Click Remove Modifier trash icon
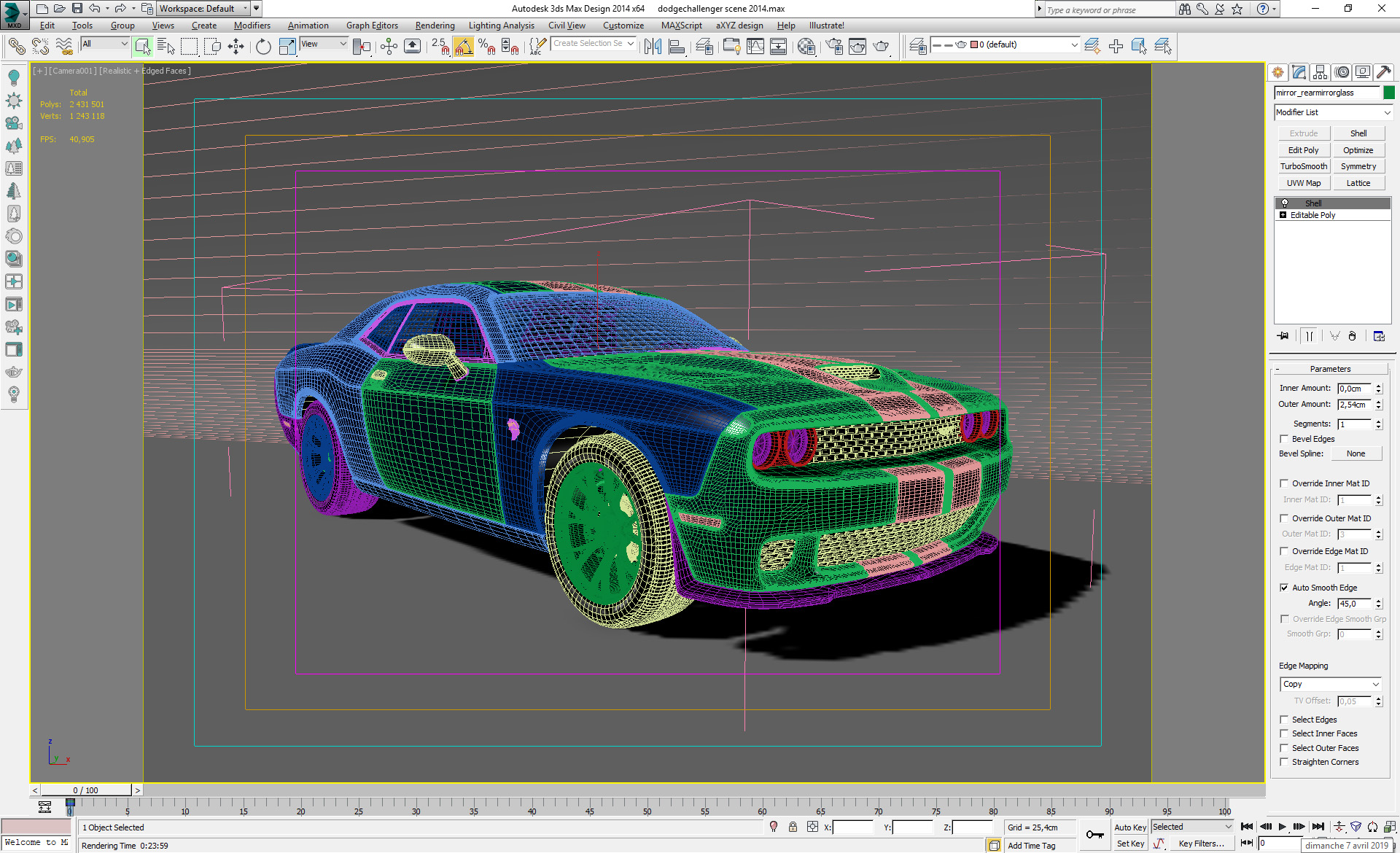Viewport: 1400px width, 853px height. (x=1353, y=336)
